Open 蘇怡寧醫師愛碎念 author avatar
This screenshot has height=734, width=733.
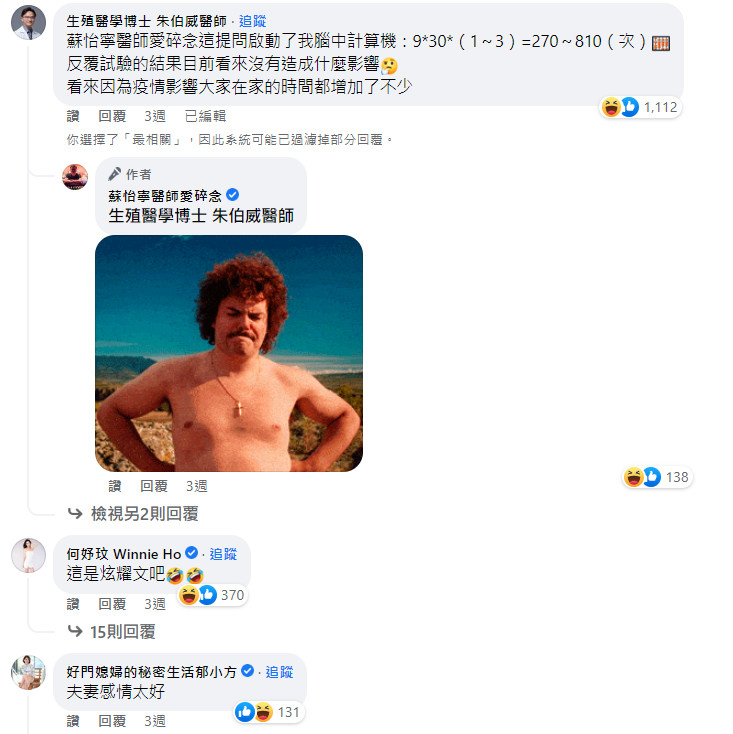(x=75, y=177)
